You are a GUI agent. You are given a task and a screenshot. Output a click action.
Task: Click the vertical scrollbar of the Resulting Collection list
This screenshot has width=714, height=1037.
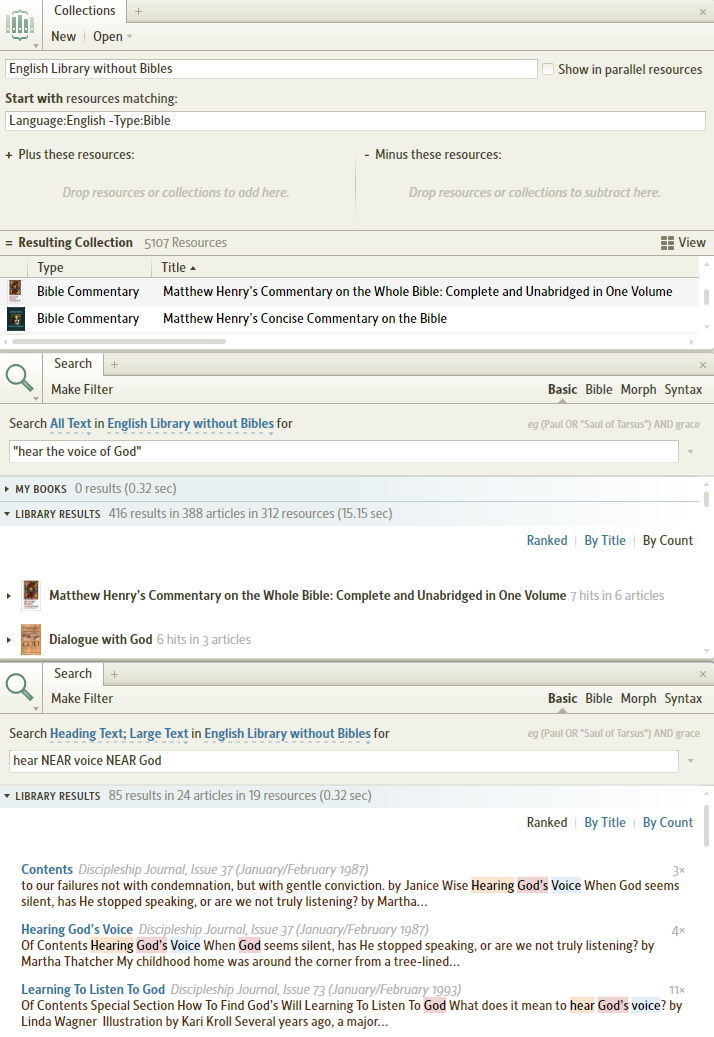click(706, 296)
